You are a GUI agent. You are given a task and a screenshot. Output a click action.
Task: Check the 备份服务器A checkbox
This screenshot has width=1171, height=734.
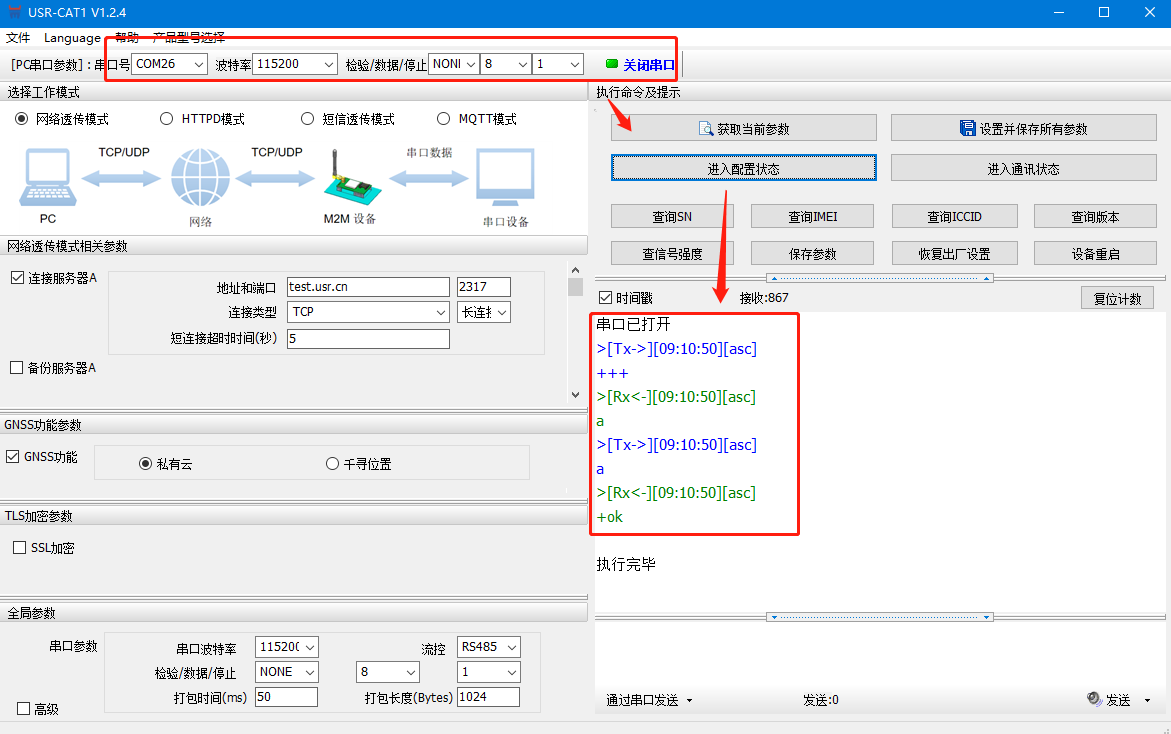tap(16, 368)
